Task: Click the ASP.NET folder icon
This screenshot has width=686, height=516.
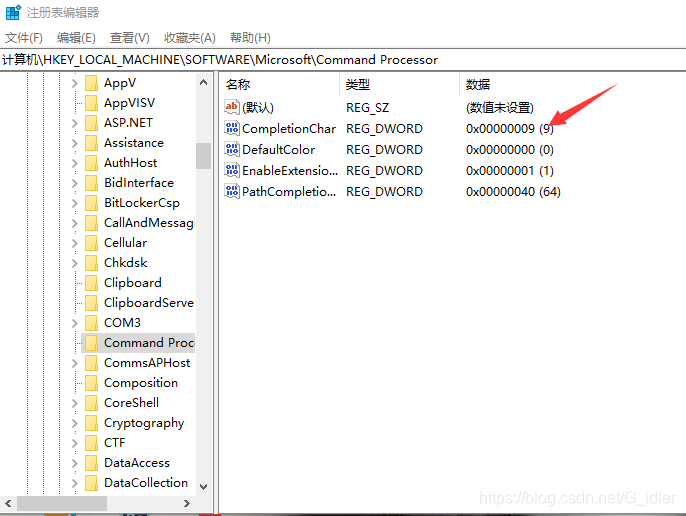Action: click(x=91, y=123)
